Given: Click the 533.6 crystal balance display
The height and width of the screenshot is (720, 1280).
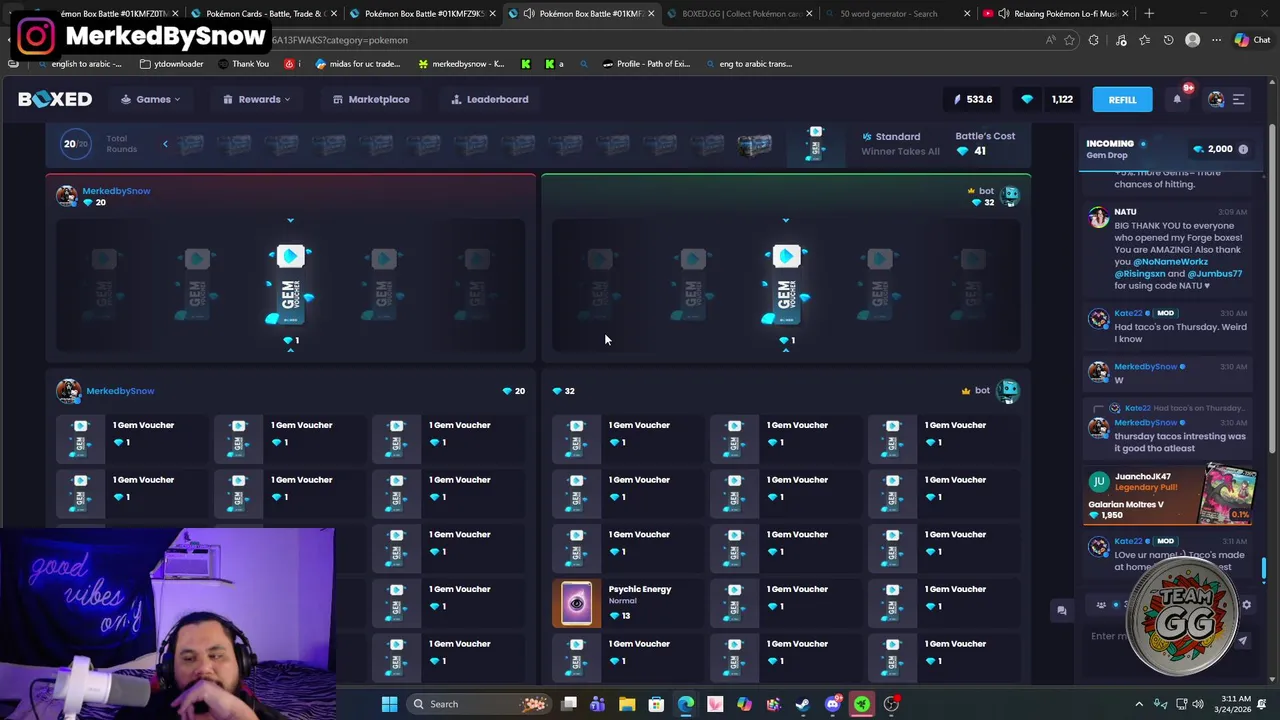Looking at the screenshot, I should click(x=972, y=99).
